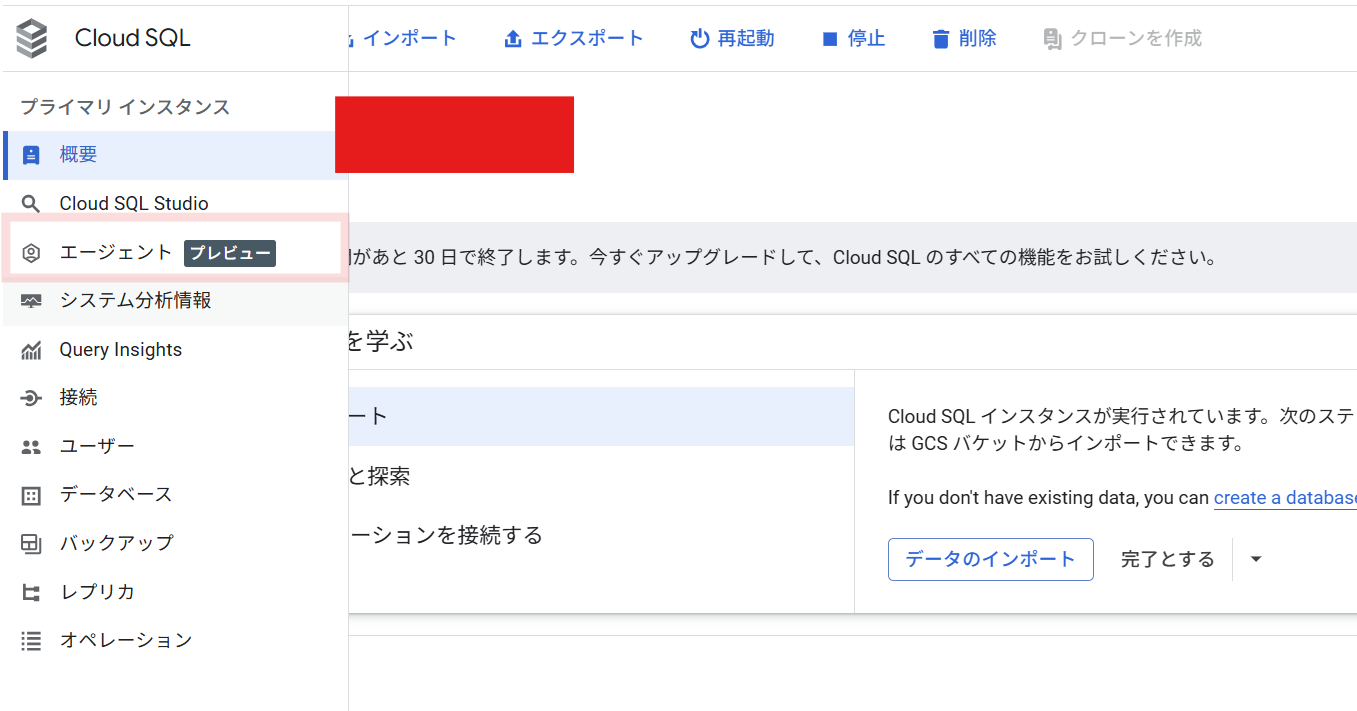Select the 概要 (Overview) sidebar icon

pyautogui.click(x=31, y=154)
